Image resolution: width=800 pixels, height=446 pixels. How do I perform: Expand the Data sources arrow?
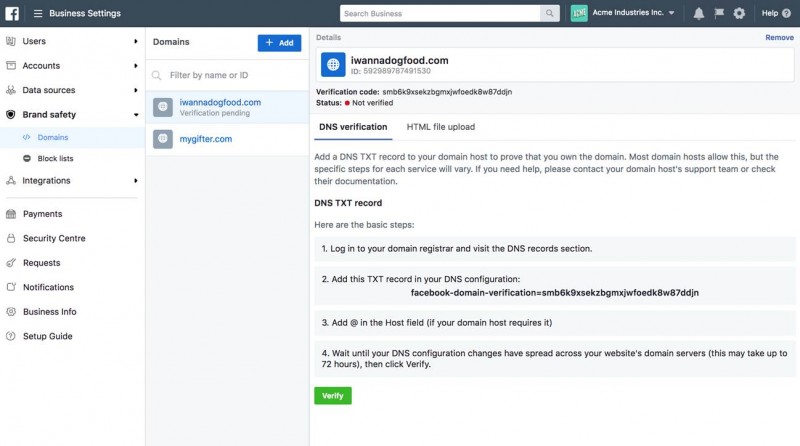point(136,90)
